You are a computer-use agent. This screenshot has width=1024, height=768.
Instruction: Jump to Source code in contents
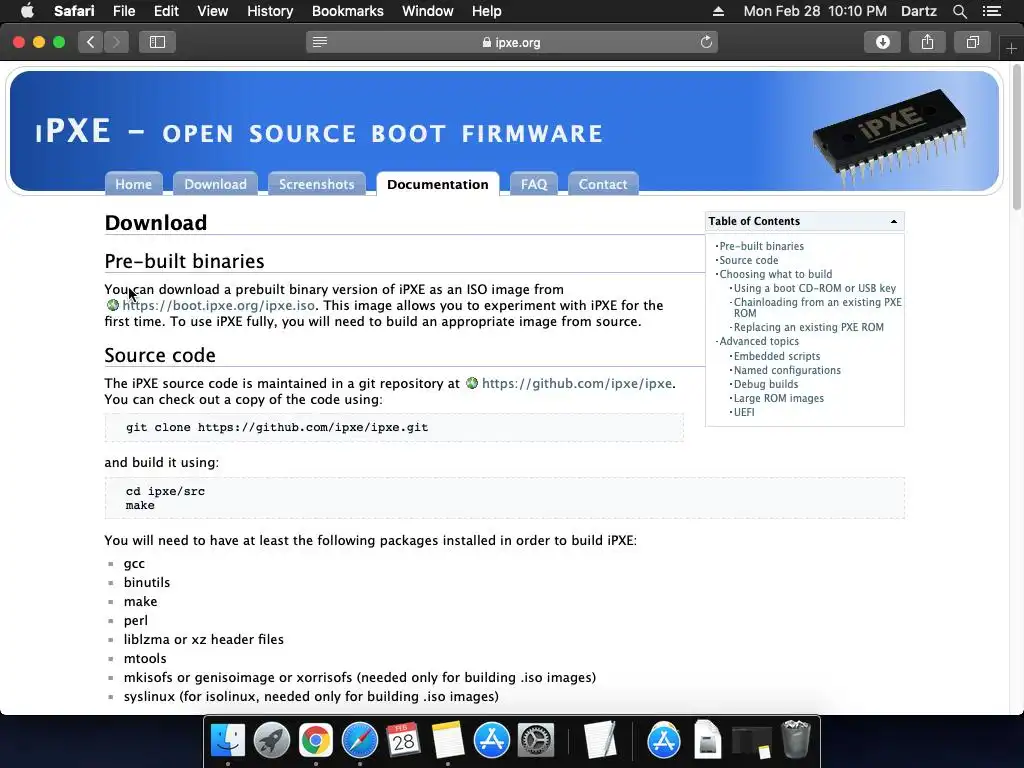[x=748, y=260]
